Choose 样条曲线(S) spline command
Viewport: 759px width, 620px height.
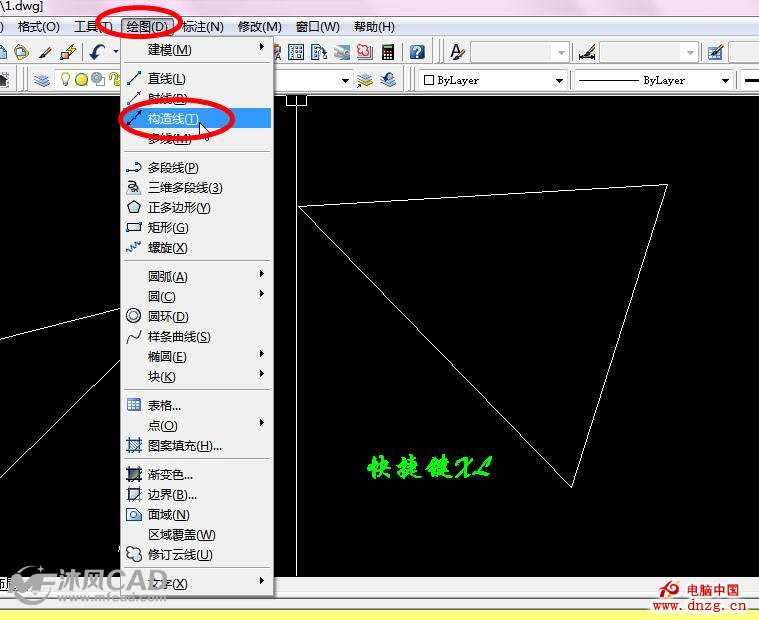197,336
